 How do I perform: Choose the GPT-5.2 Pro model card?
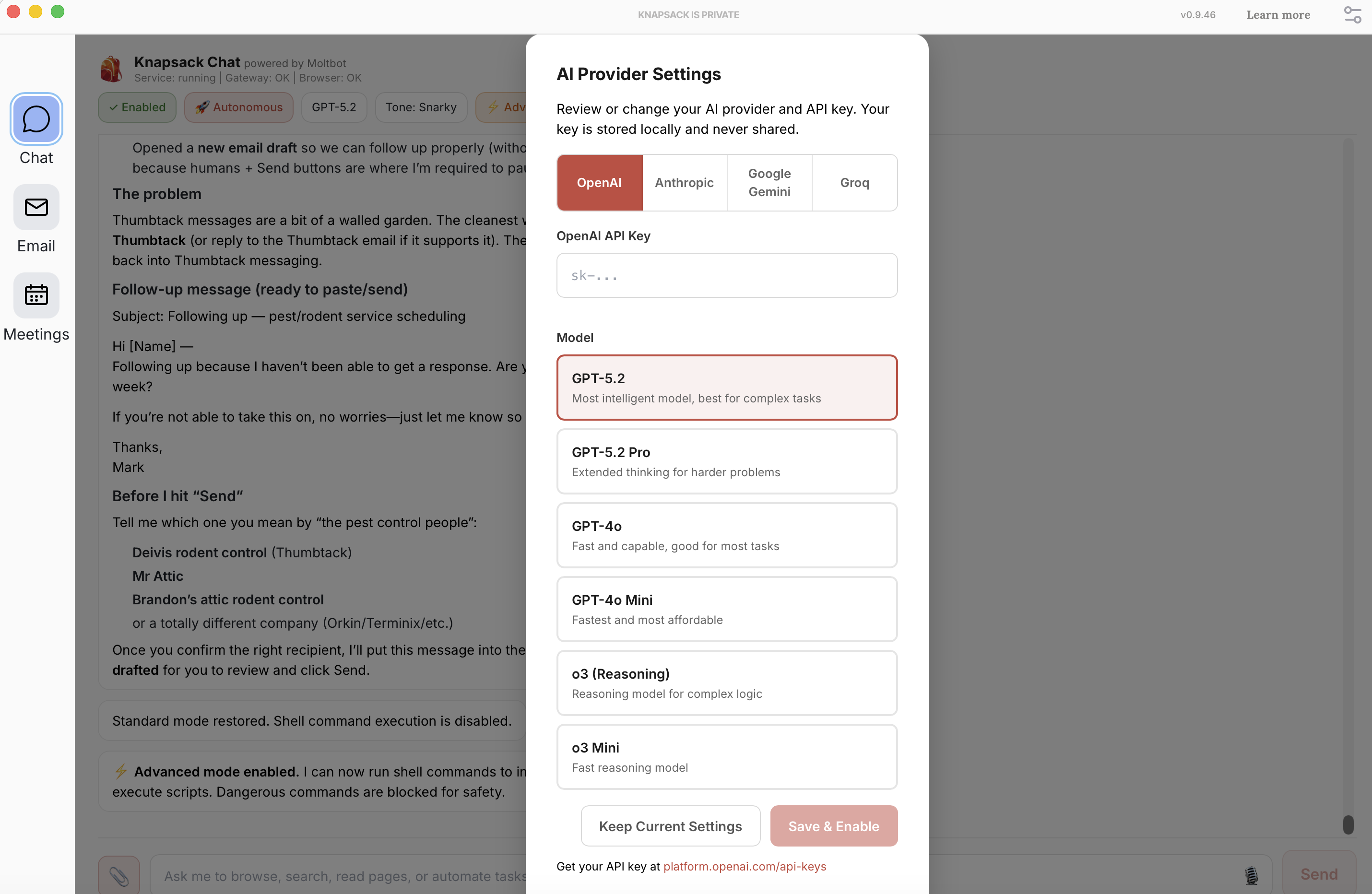point(726,461)
